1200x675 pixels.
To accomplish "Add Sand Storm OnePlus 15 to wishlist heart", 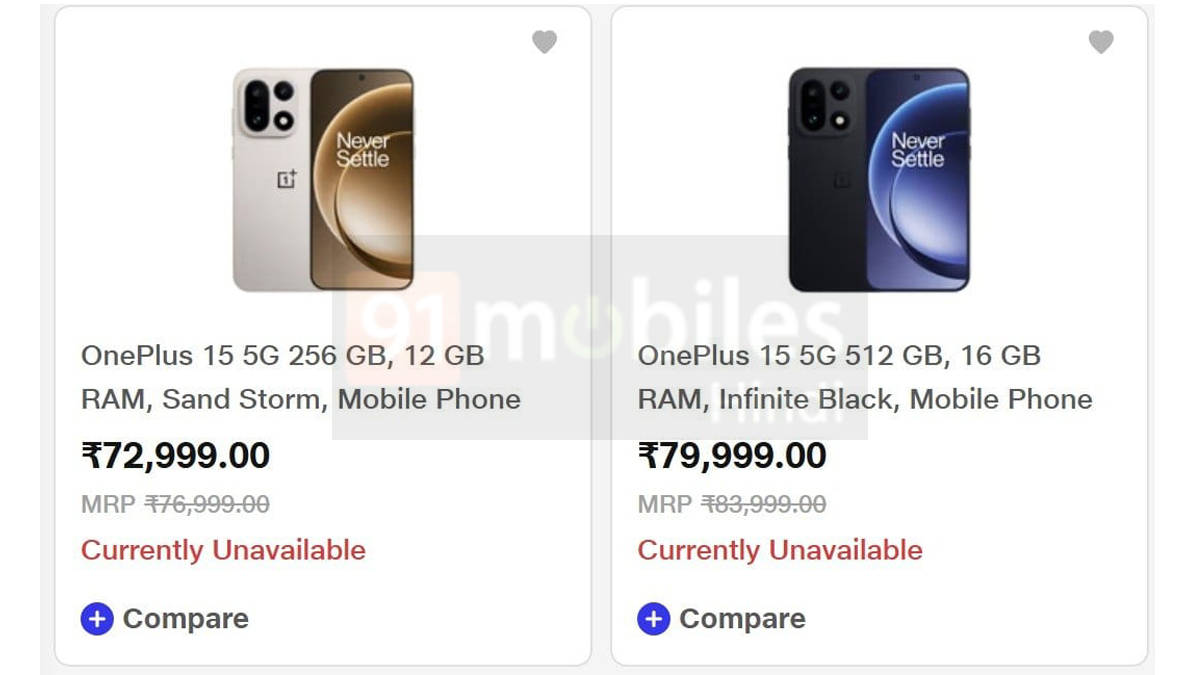I will 544,42.
